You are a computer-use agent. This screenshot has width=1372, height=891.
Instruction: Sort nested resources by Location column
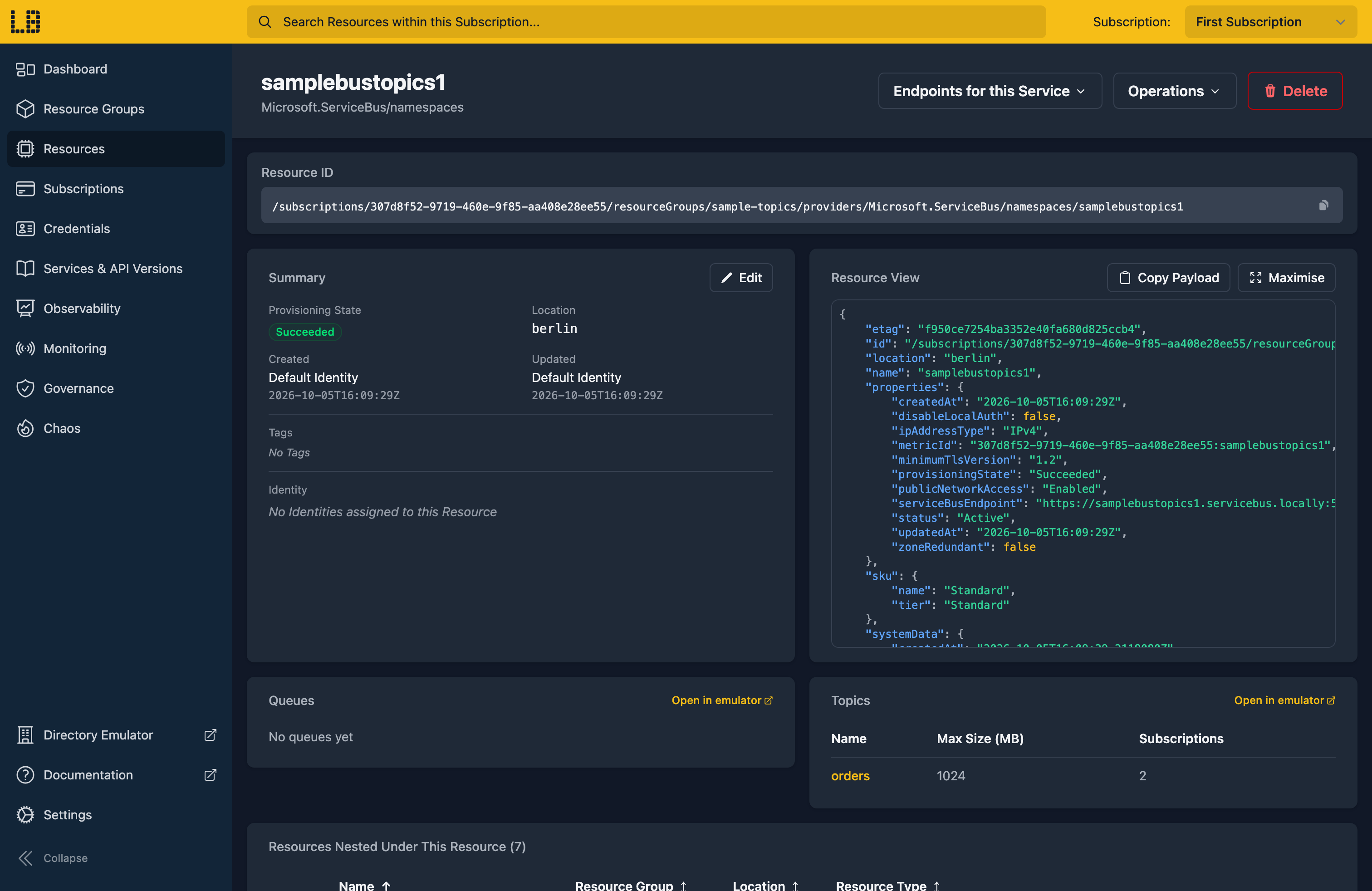[x=765, y=885]
